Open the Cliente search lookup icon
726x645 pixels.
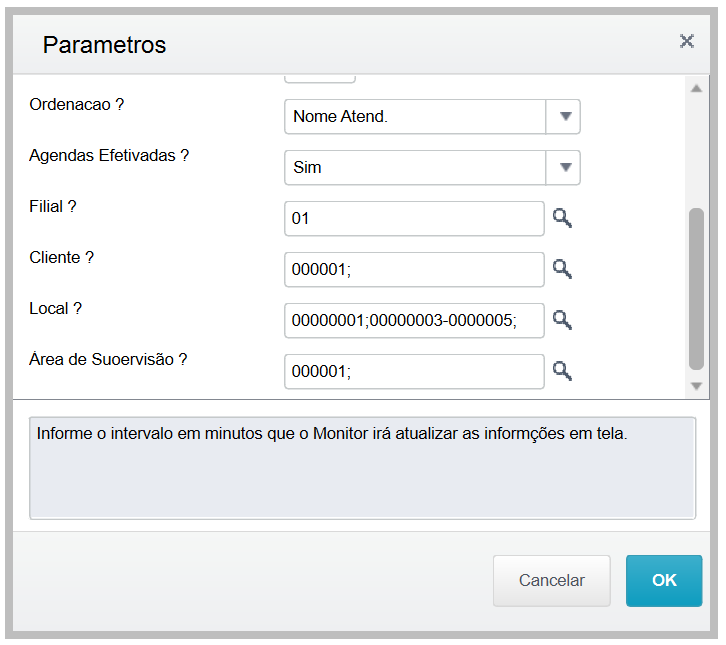click(x=562, y=269)
